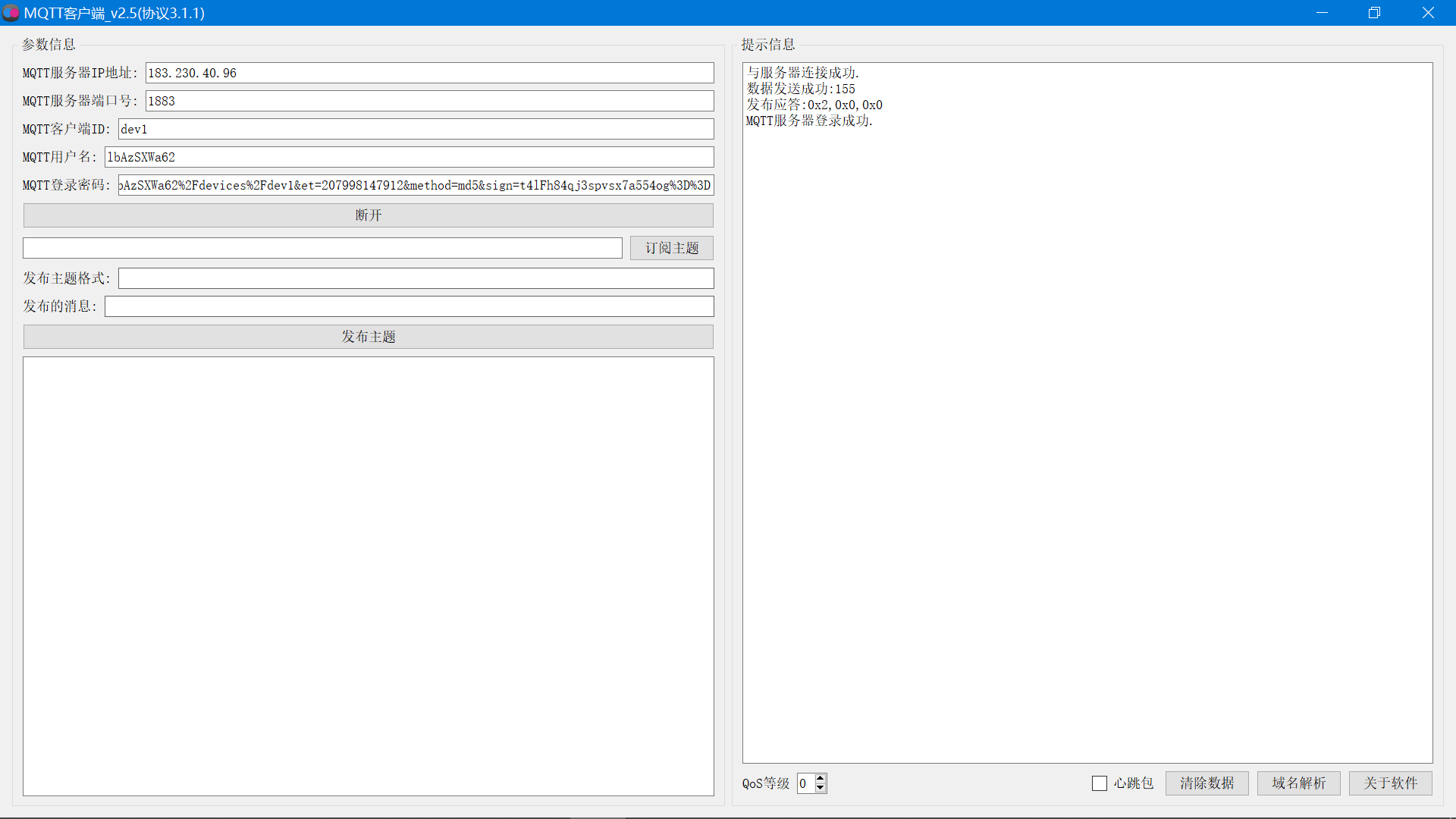Open the 关于软件 about dialog
The height and width of the screenshot is (819, 1456).
point(1390,783)
